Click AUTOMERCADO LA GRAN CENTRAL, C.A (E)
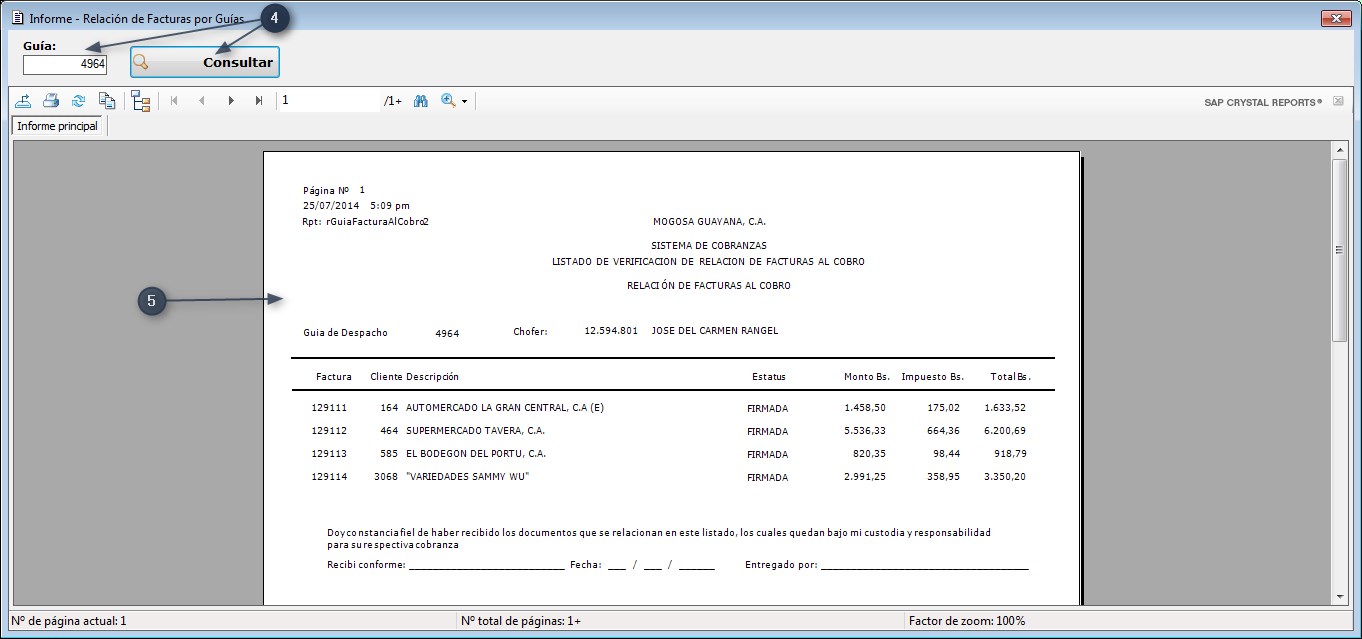The height and width of the screenshot is (639, 1362). point(505,408)
